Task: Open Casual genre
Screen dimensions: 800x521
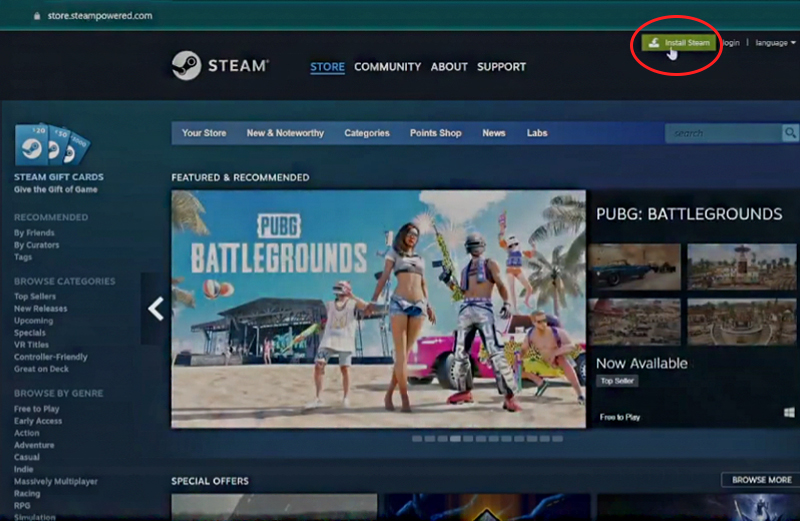Action: click(x=27, y=457)
